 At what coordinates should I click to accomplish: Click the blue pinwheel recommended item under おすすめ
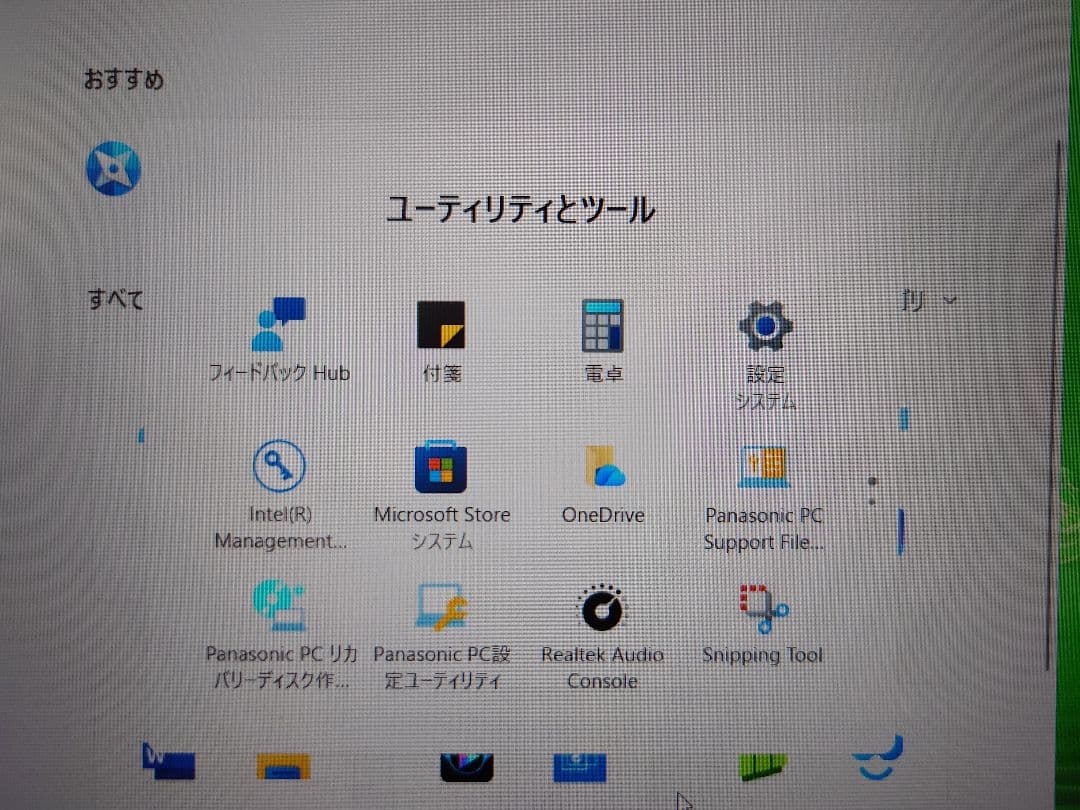click(x=113, y=167)
